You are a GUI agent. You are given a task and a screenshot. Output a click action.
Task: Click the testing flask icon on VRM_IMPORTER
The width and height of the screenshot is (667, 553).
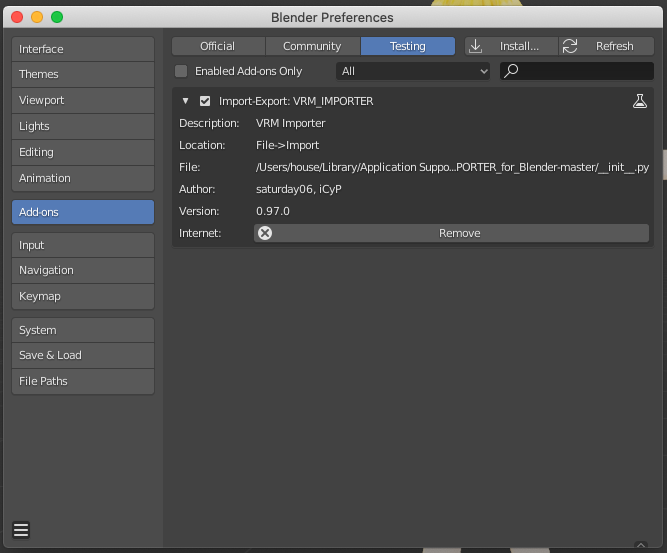[640, 101]
